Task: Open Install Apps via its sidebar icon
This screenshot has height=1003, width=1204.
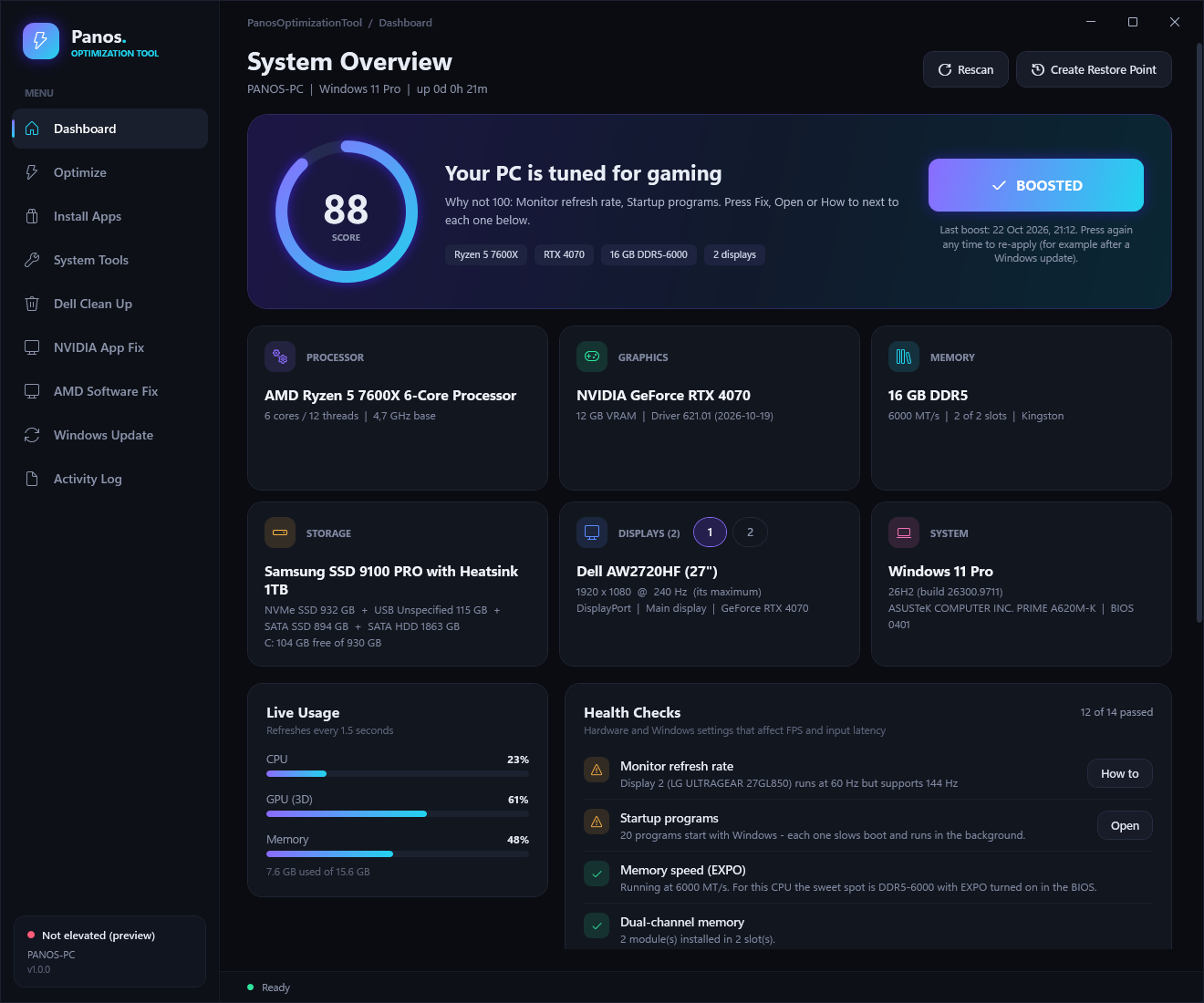Action: (32, 216)
